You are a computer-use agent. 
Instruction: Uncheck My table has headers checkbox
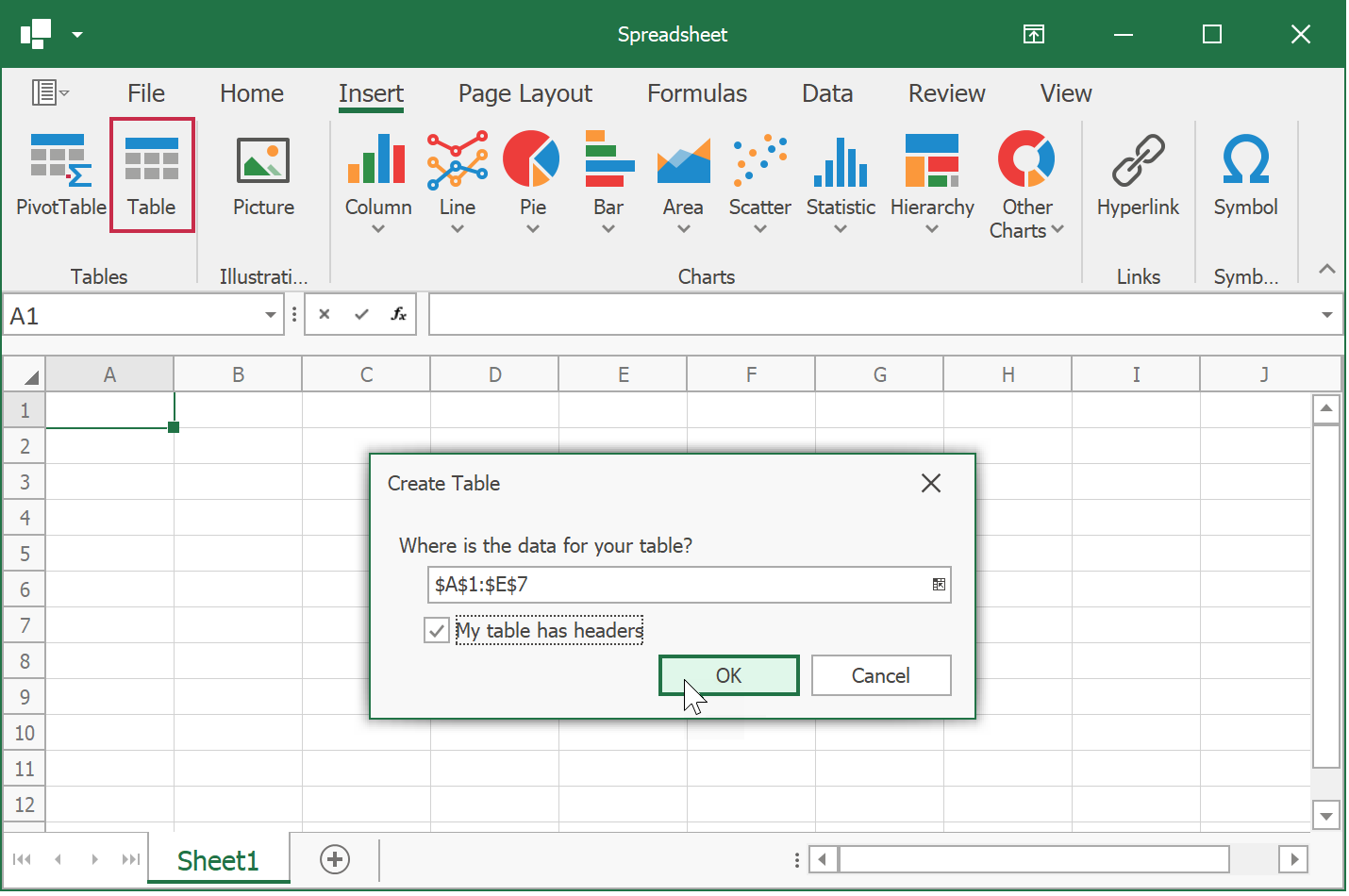(437, 630)
